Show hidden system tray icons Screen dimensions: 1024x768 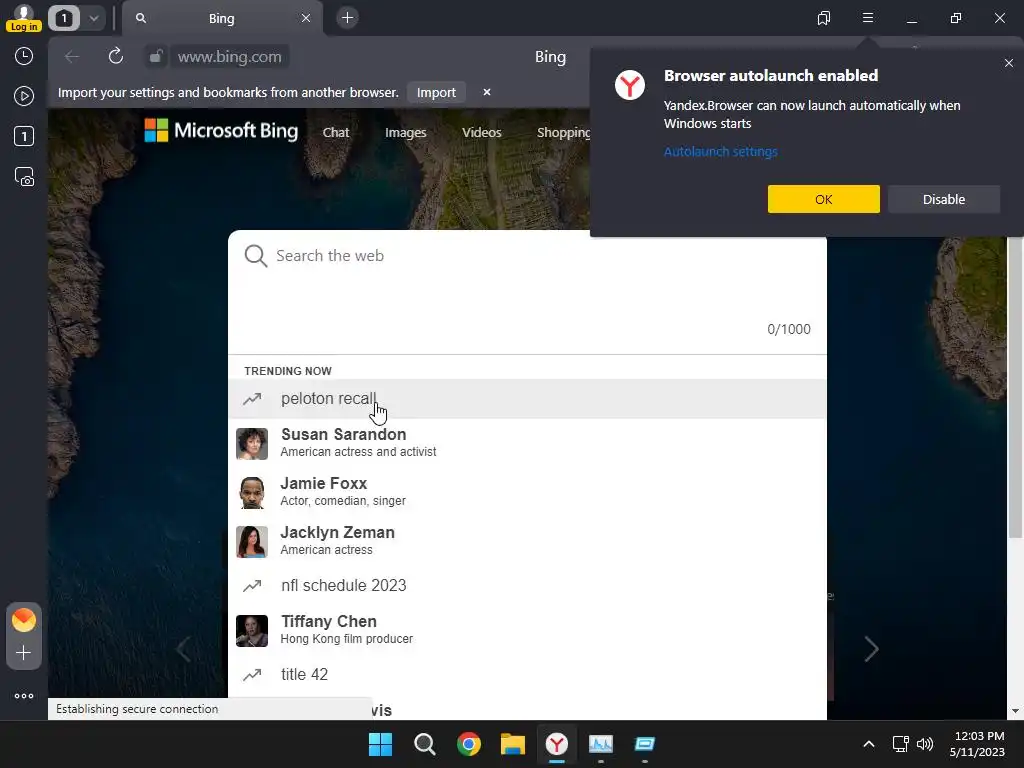869,744
